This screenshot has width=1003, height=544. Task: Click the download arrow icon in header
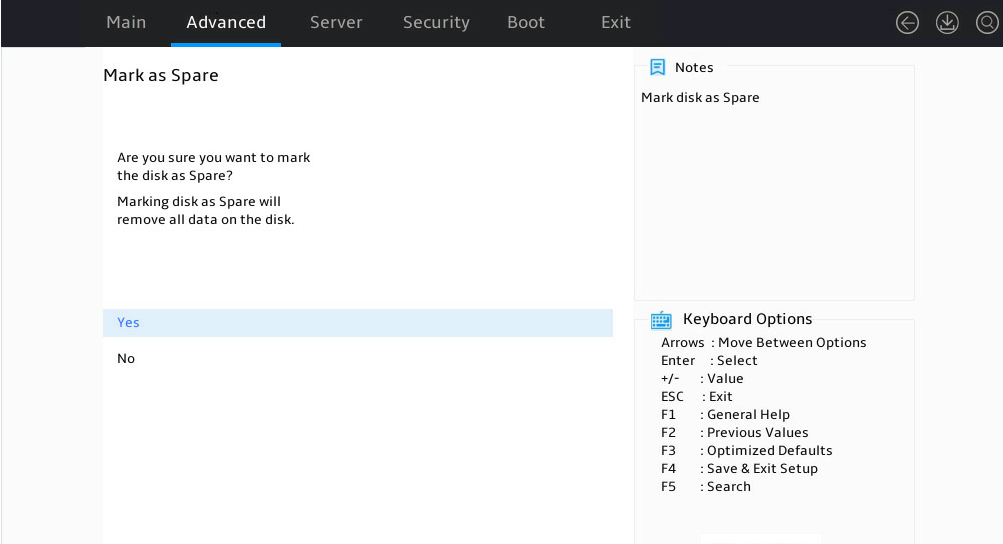coord(947,23)
